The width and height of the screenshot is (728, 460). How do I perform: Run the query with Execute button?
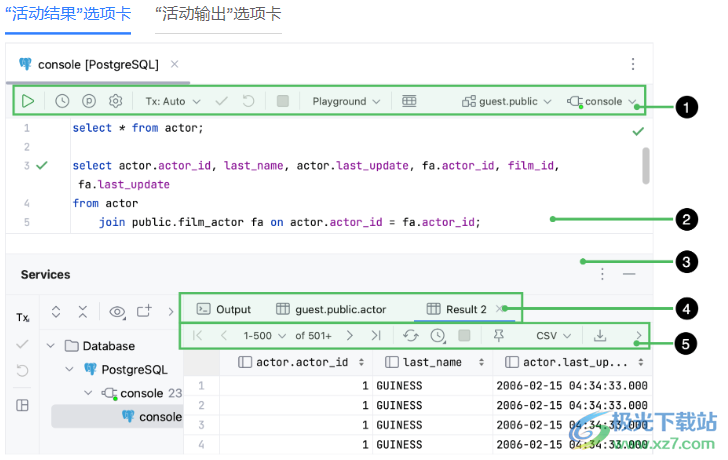coord(28,101)
